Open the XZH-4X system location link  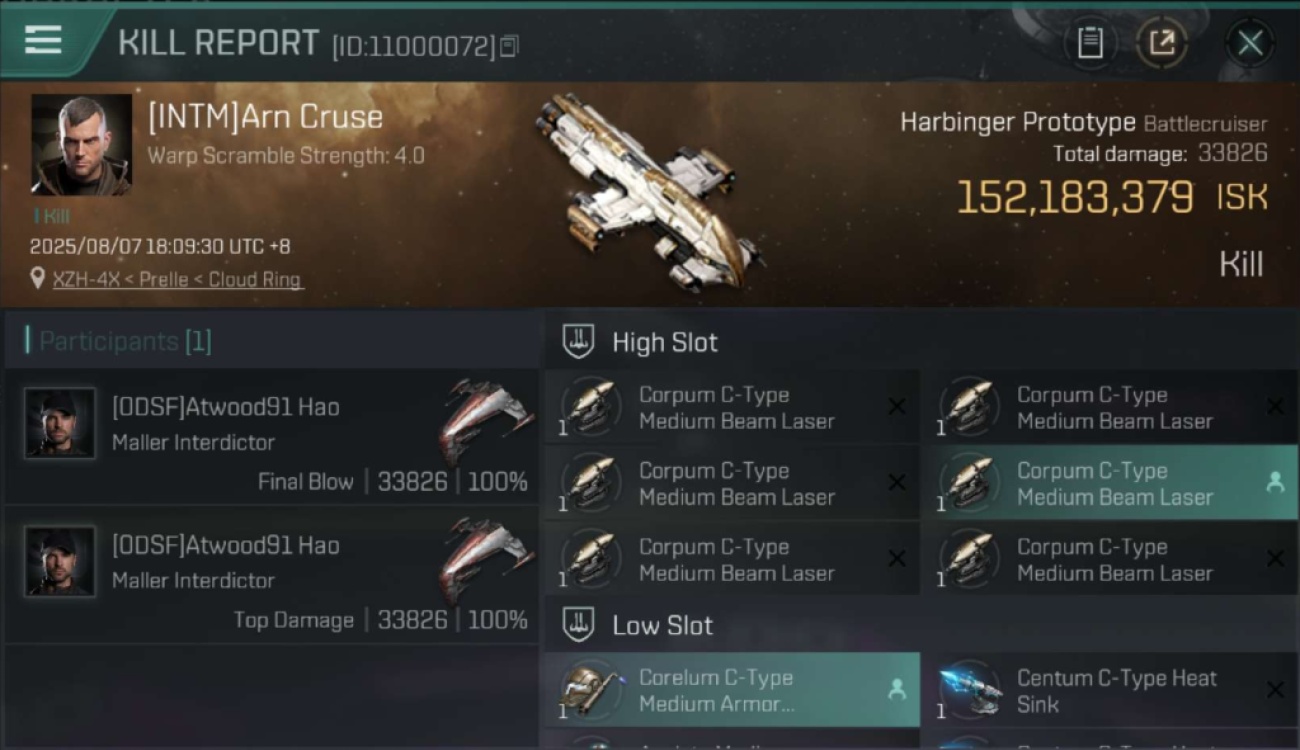[x=177, y=280]
